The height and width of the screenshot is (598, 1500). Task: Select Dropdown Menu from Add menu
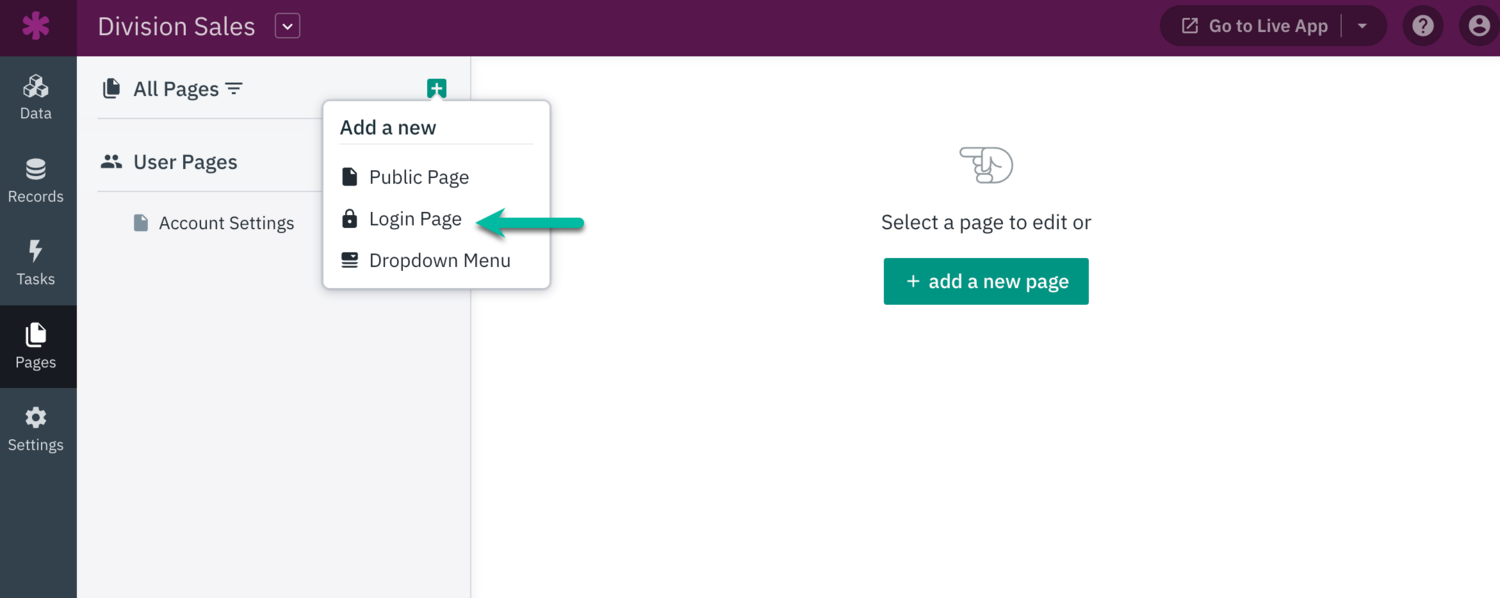coord(439,260)
